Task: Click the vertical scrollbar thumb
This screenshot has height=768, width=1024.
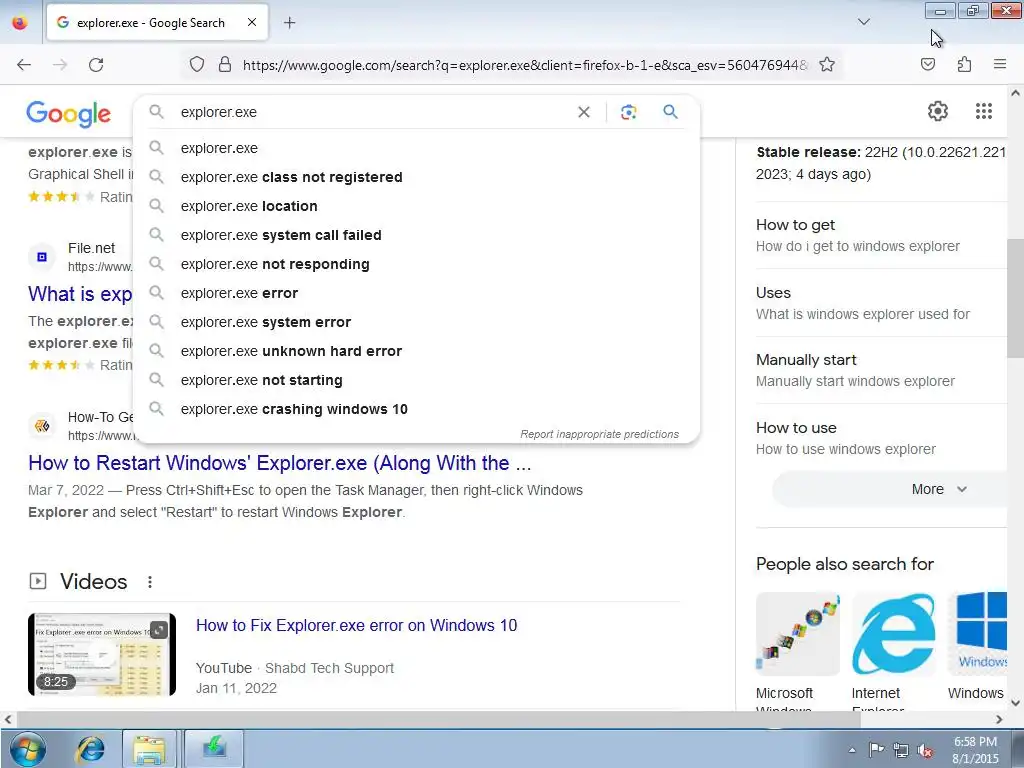Action: pos(1016,298)
